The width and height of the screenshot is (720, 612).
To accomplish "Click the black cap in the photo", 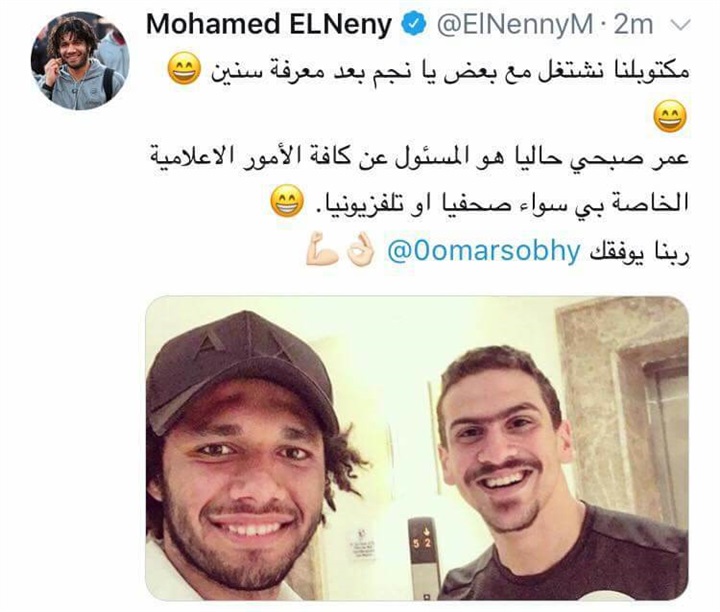I will click(x=240, y=367).
